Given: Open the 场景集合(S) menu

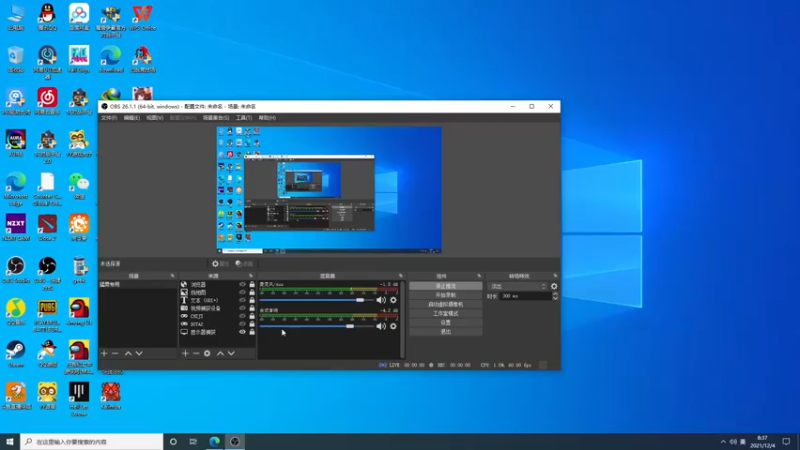Looking at the screenshot, I should [x=216, y=118].
